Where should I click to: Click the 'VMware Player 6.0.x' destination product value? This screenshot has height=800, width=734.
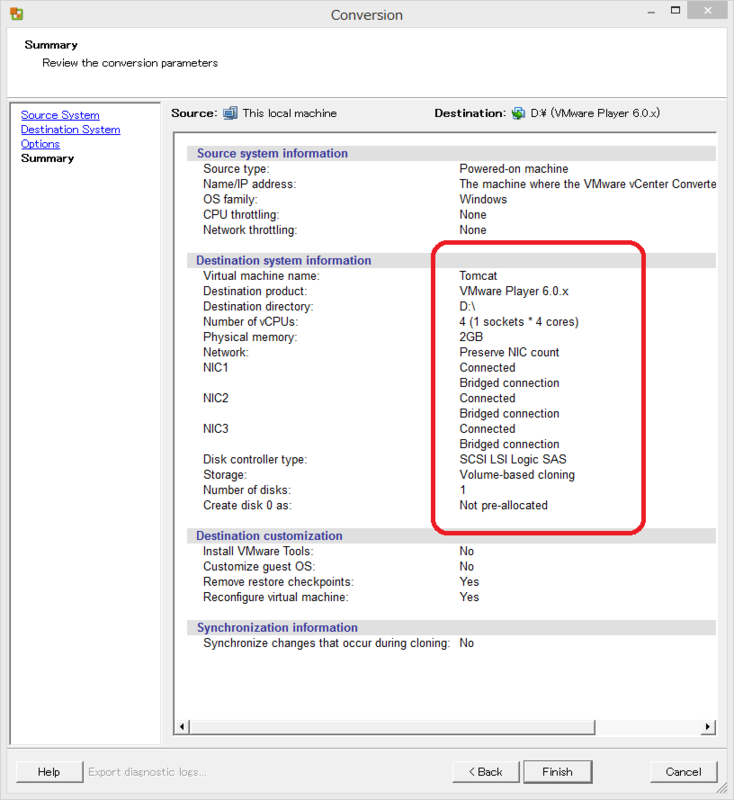(514, 291)
